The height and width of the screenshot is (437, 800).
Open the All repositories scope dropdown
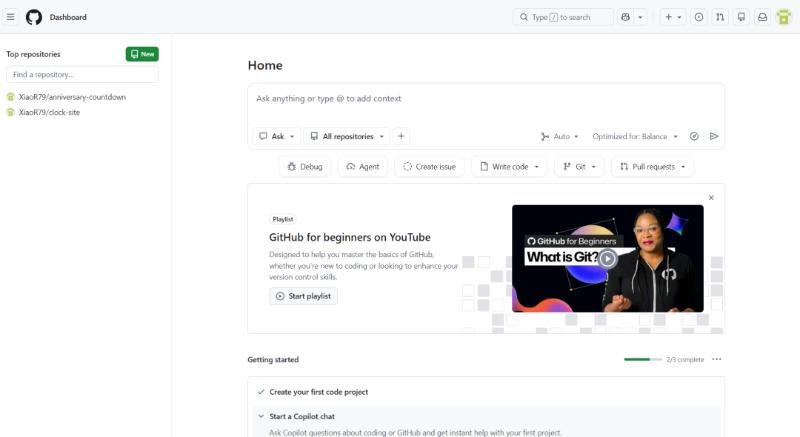tap(347, 136)
